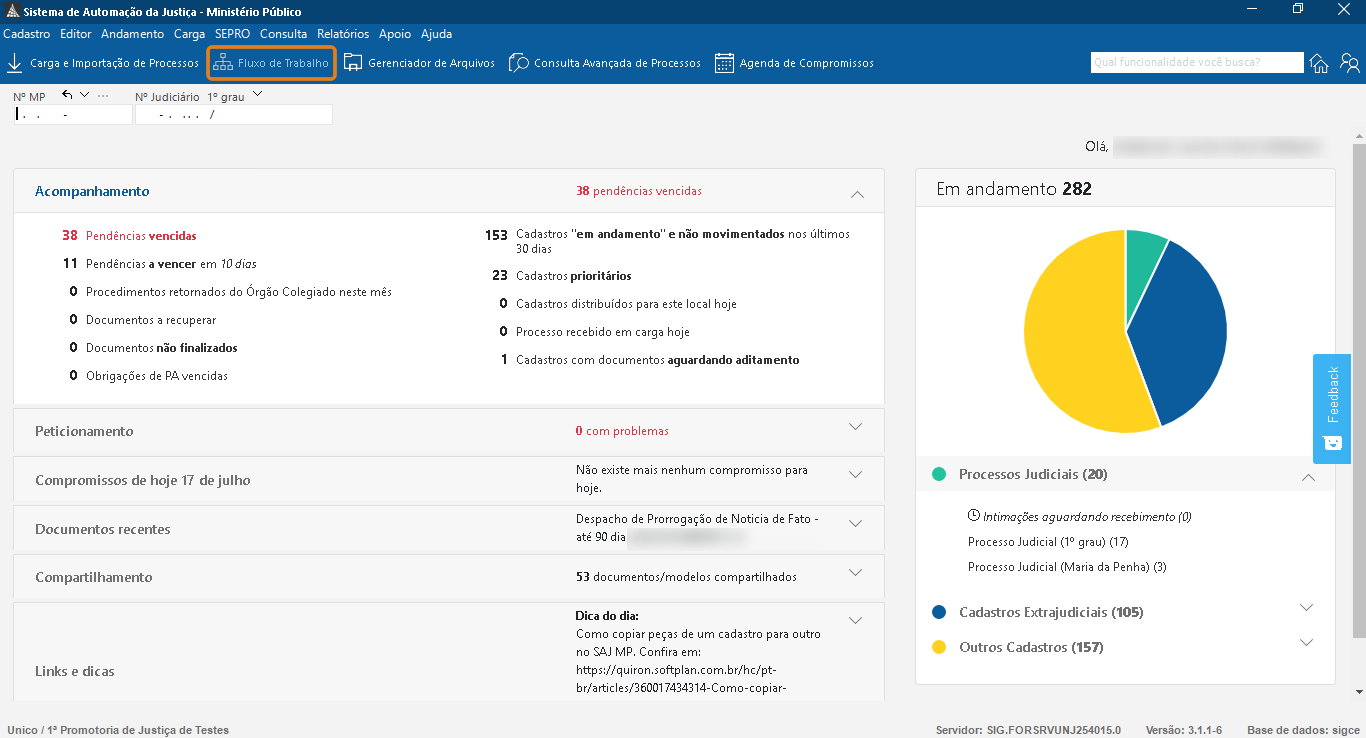Open the 1º grau dropdown
This screenshot has height=738, width=1366.
(x=258, y=95)
